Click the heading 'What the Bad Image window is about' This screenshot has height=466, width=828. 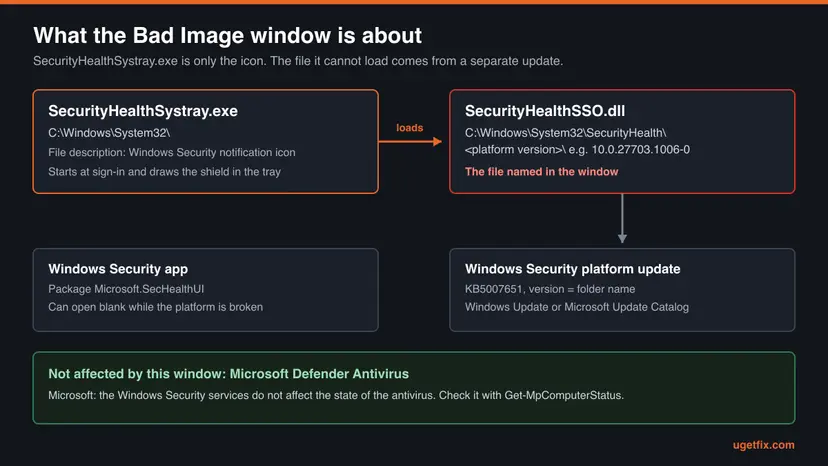click(x=228, y=36)
